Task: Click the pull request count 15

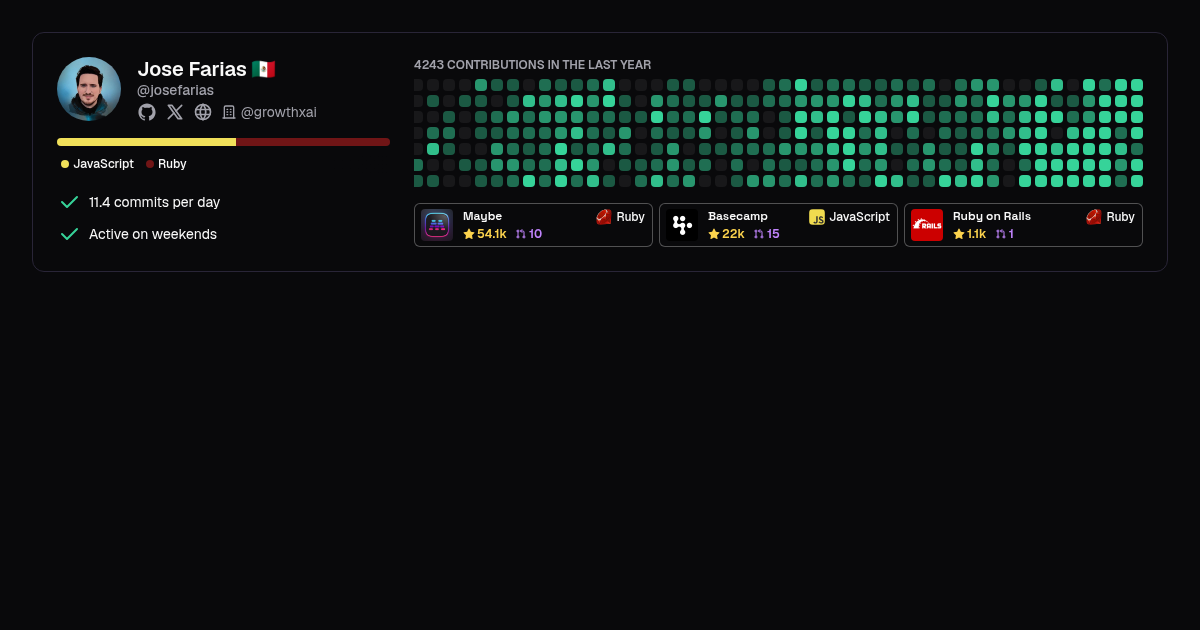Action: 773,234
